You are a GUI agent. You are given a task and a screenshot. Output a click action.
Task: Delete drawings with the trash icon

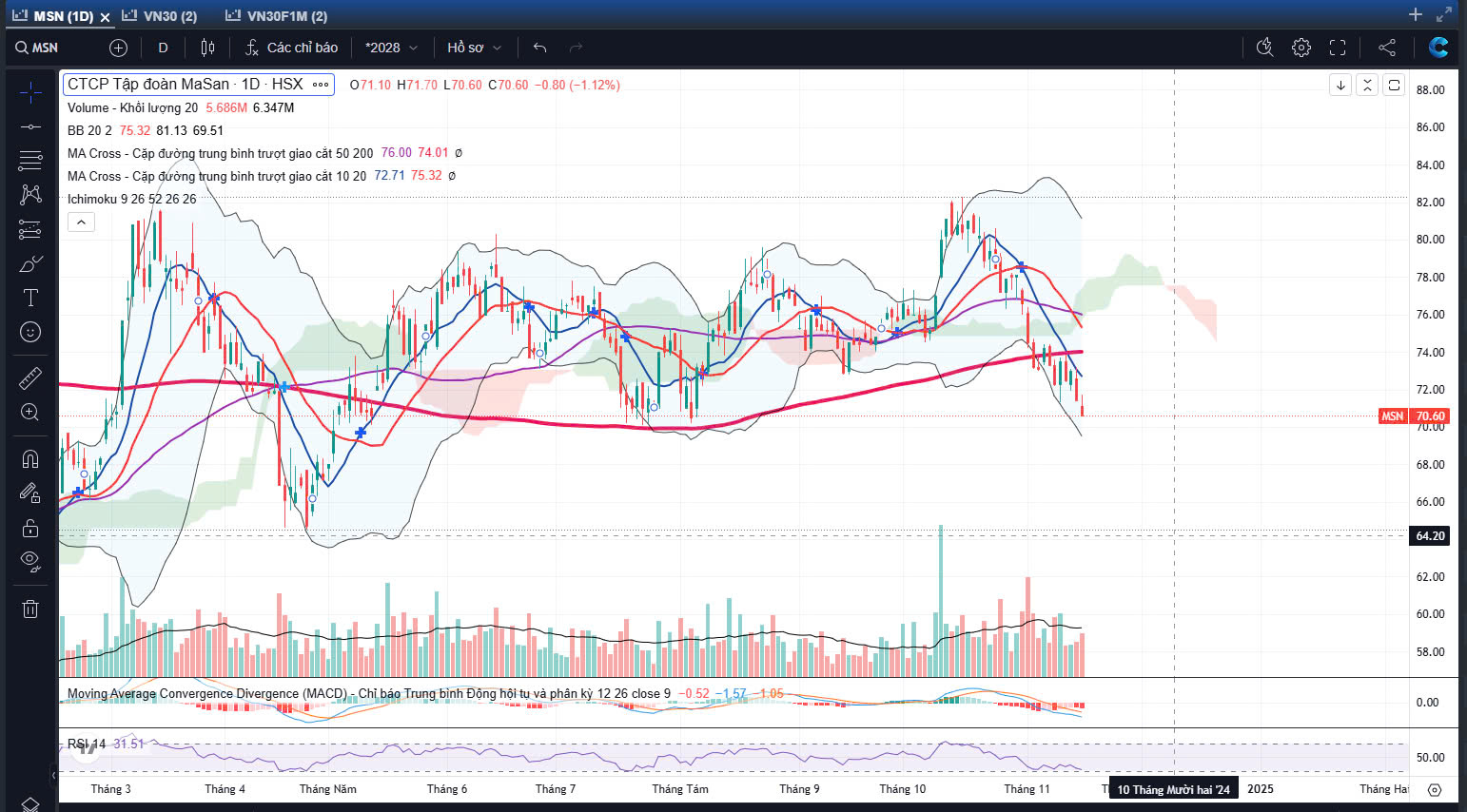coord(30,609)
